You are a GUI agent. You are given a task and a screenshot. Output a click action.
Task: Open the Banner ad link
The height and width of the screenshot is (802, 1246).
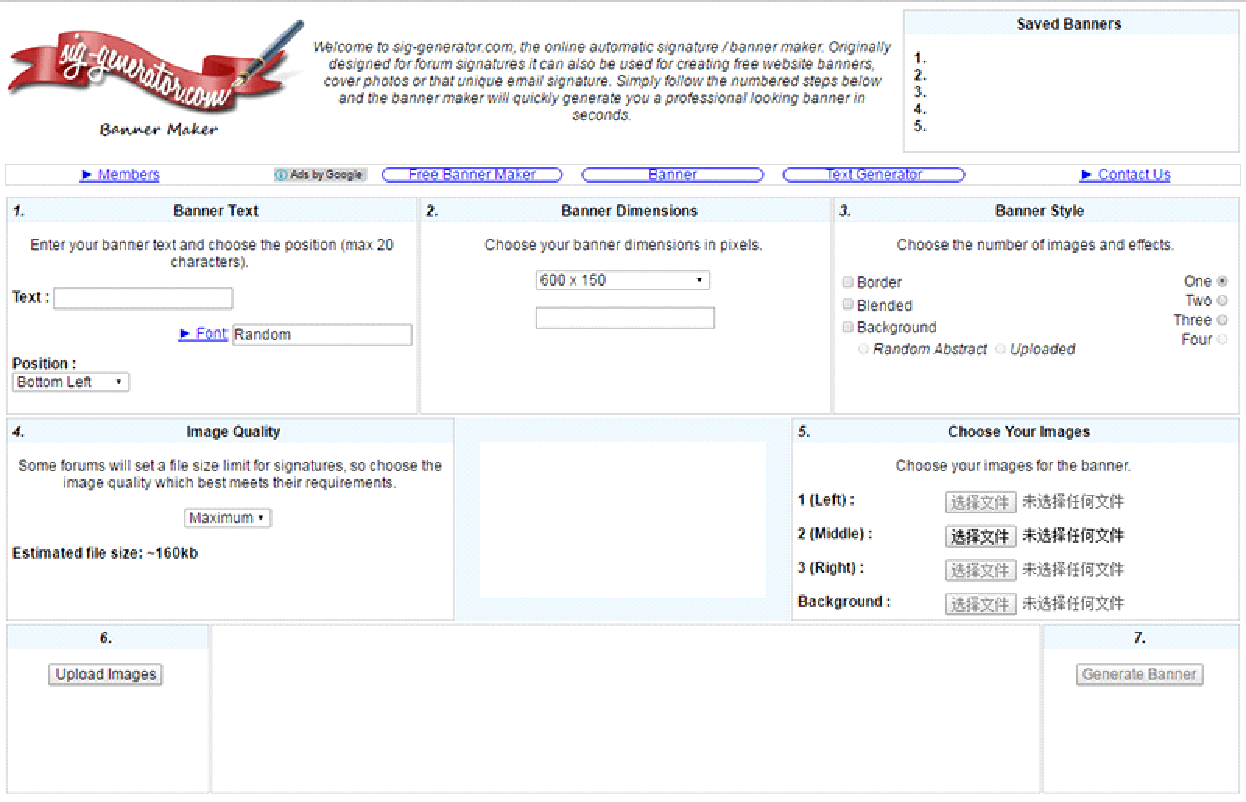(x=672, y=174)
